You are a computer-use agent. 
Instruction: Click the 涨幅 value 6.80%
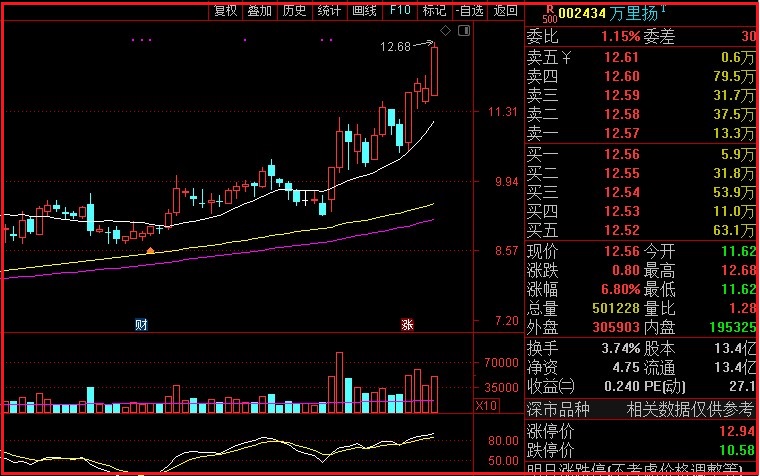coord(620,289)
